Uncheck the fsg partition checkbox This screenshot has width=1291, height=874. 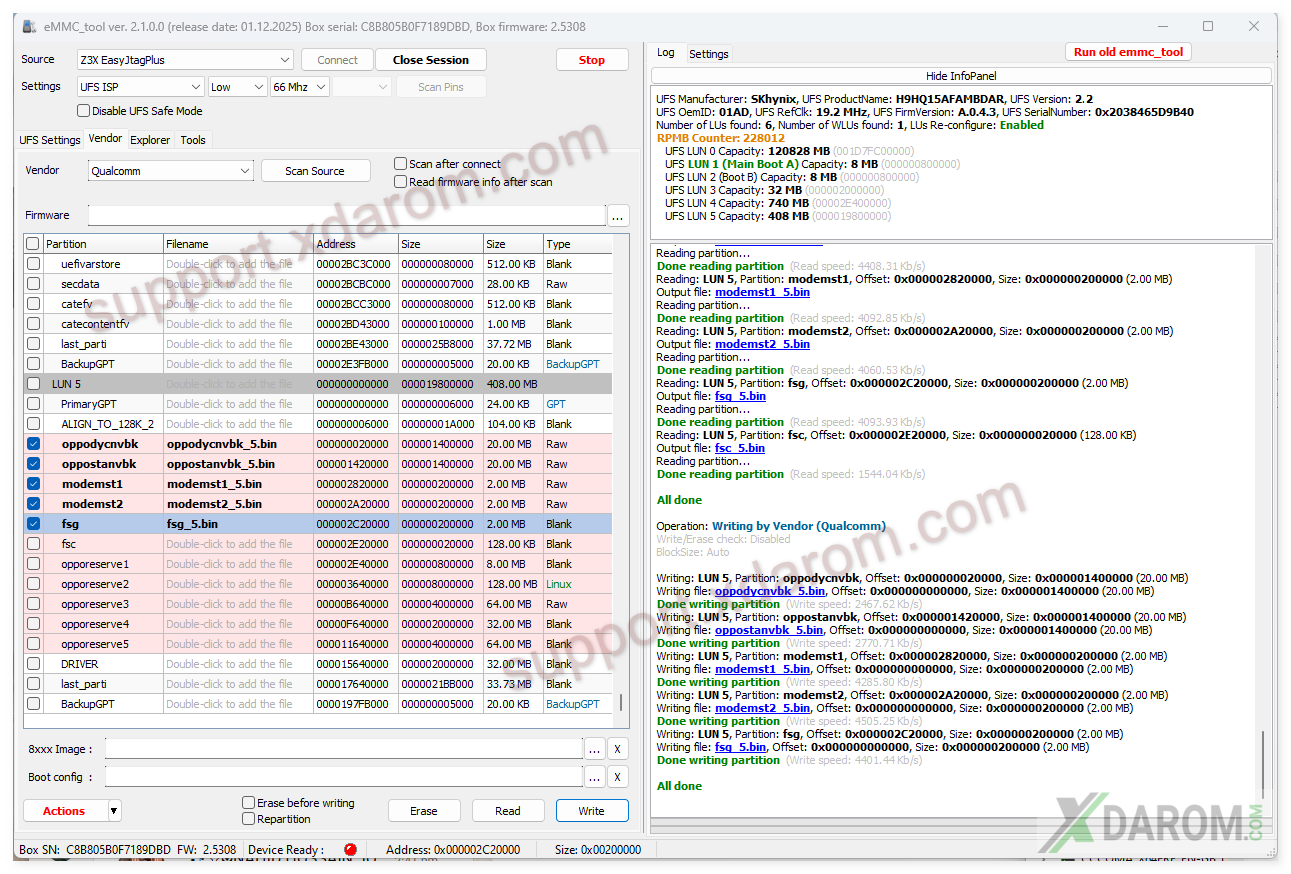click(34, 524)
